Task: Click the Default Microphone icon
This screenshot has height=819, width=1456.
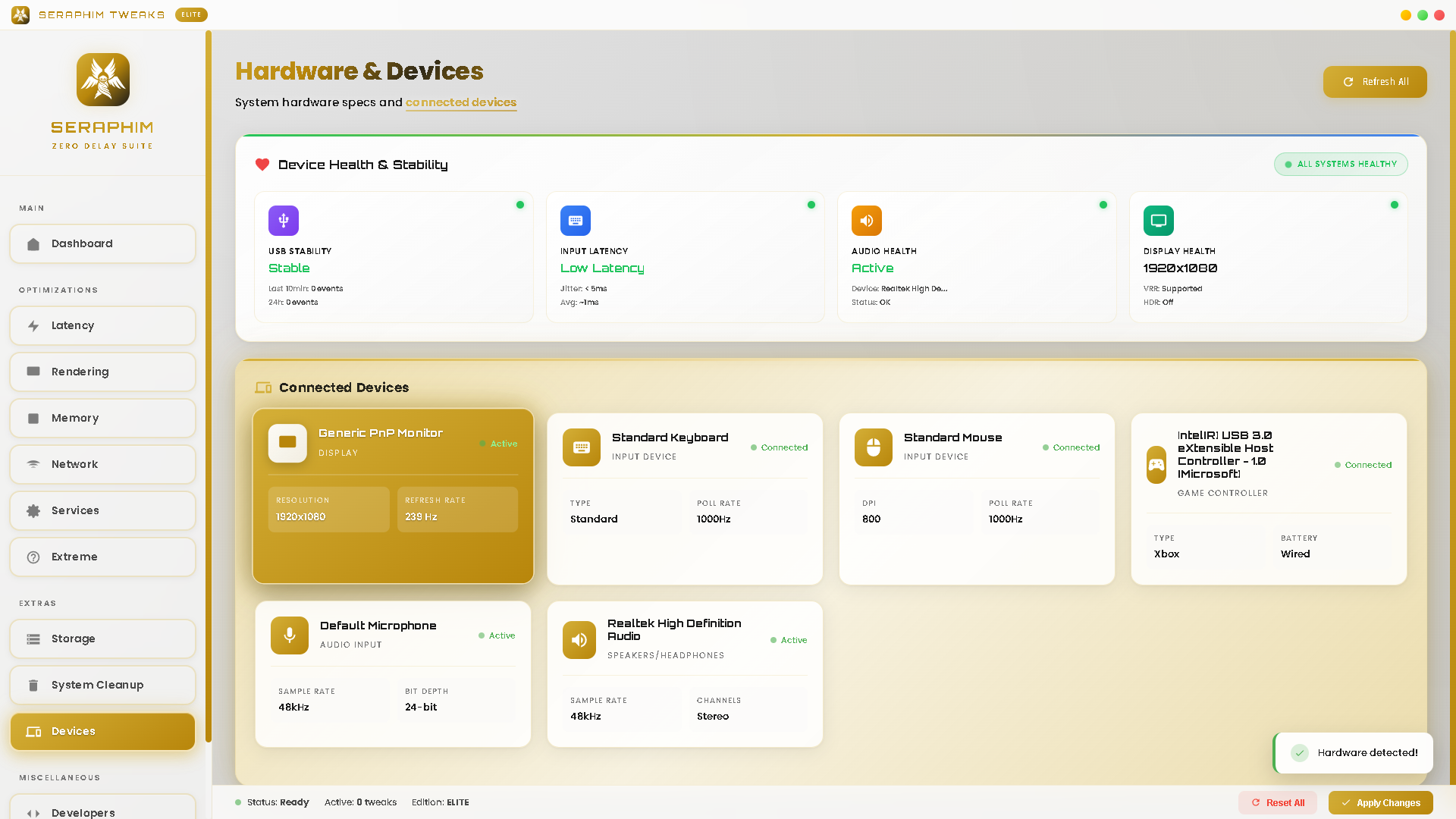Action: coord(290,635)
